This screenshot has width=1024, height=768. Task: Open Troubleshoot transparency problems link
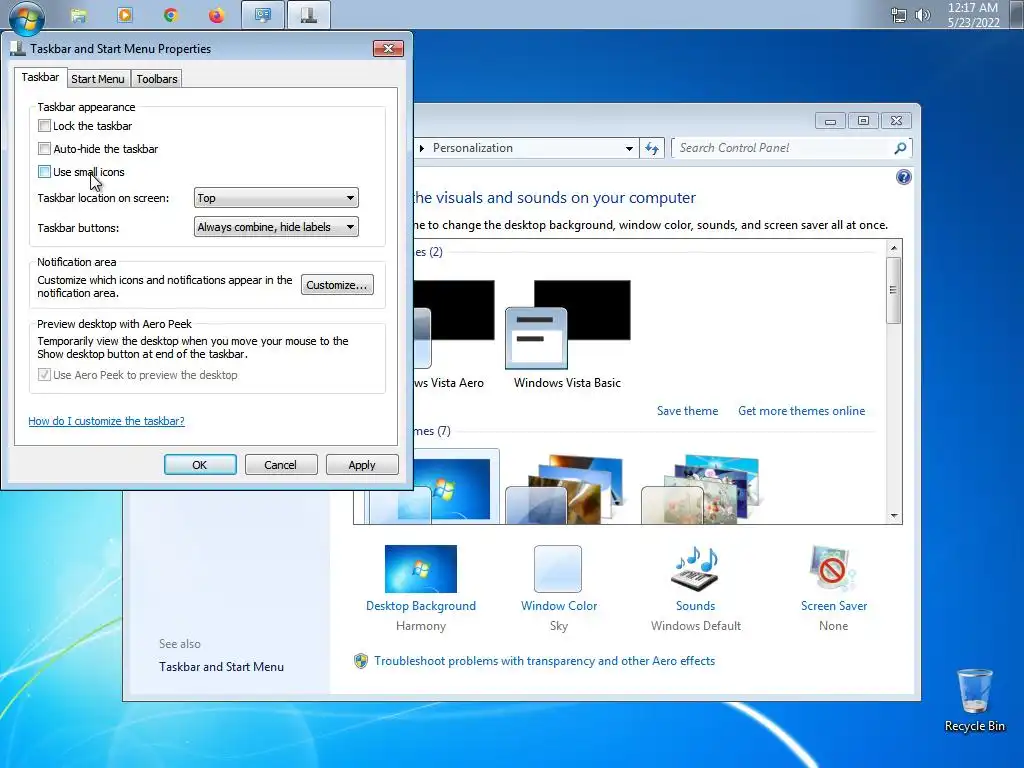tap(545, 661)
